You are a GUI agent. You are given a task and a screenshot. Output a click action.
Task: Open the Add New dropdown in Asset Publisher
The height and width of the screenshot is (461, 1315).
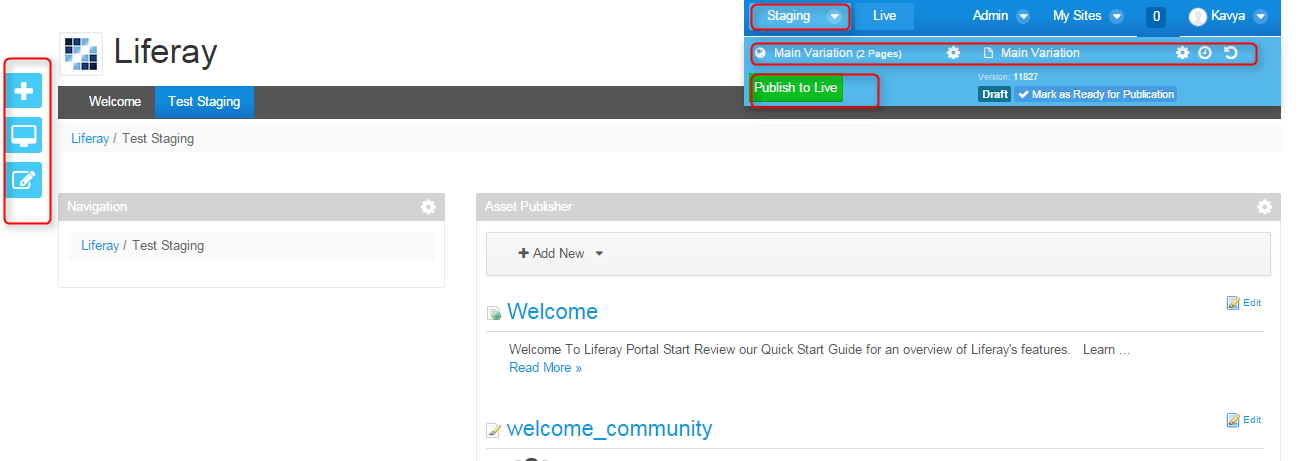pos(561,254)
